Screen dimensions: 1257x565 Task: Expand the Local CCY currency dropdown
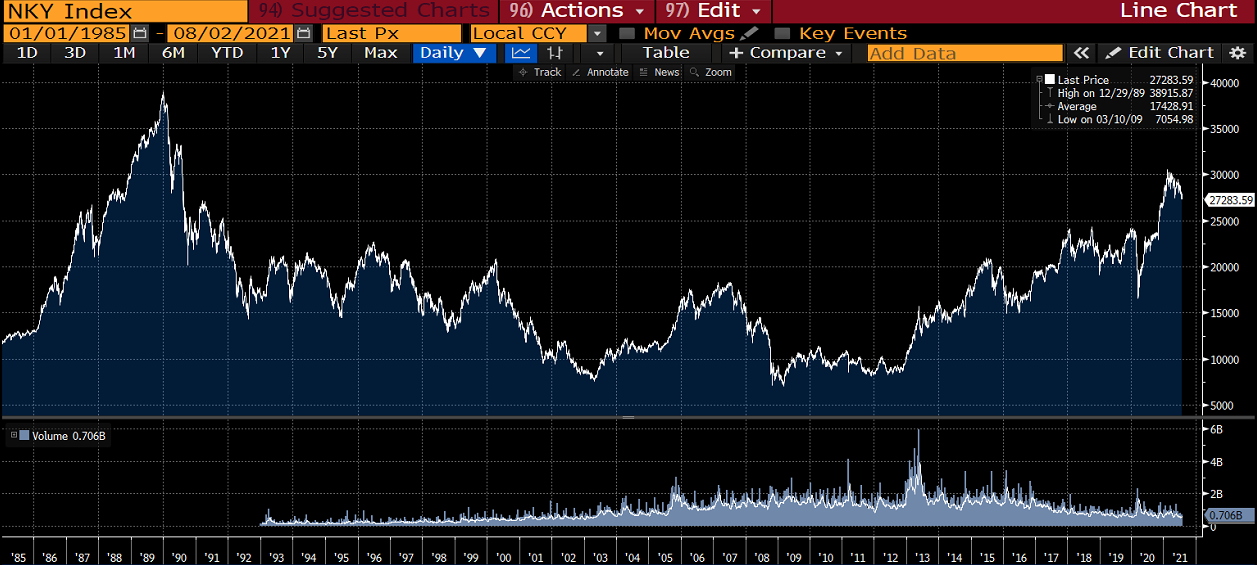pyautogui.click(x=597, y=33)
